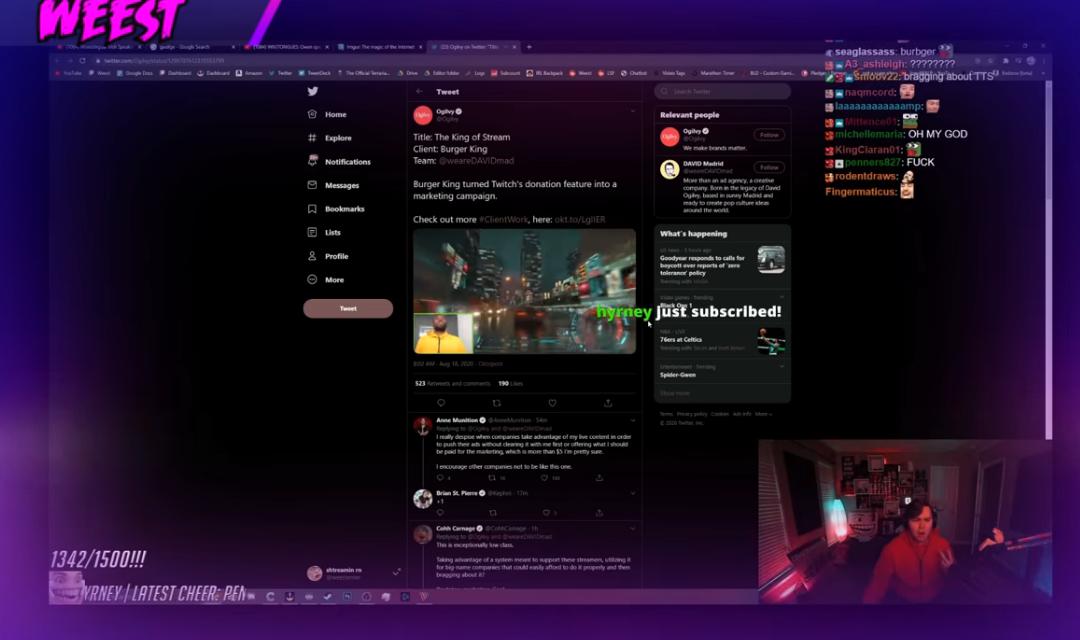1080x640 pixels.
Task: Open Cohh Carnage reply options chevron
Action: (632, 528)
